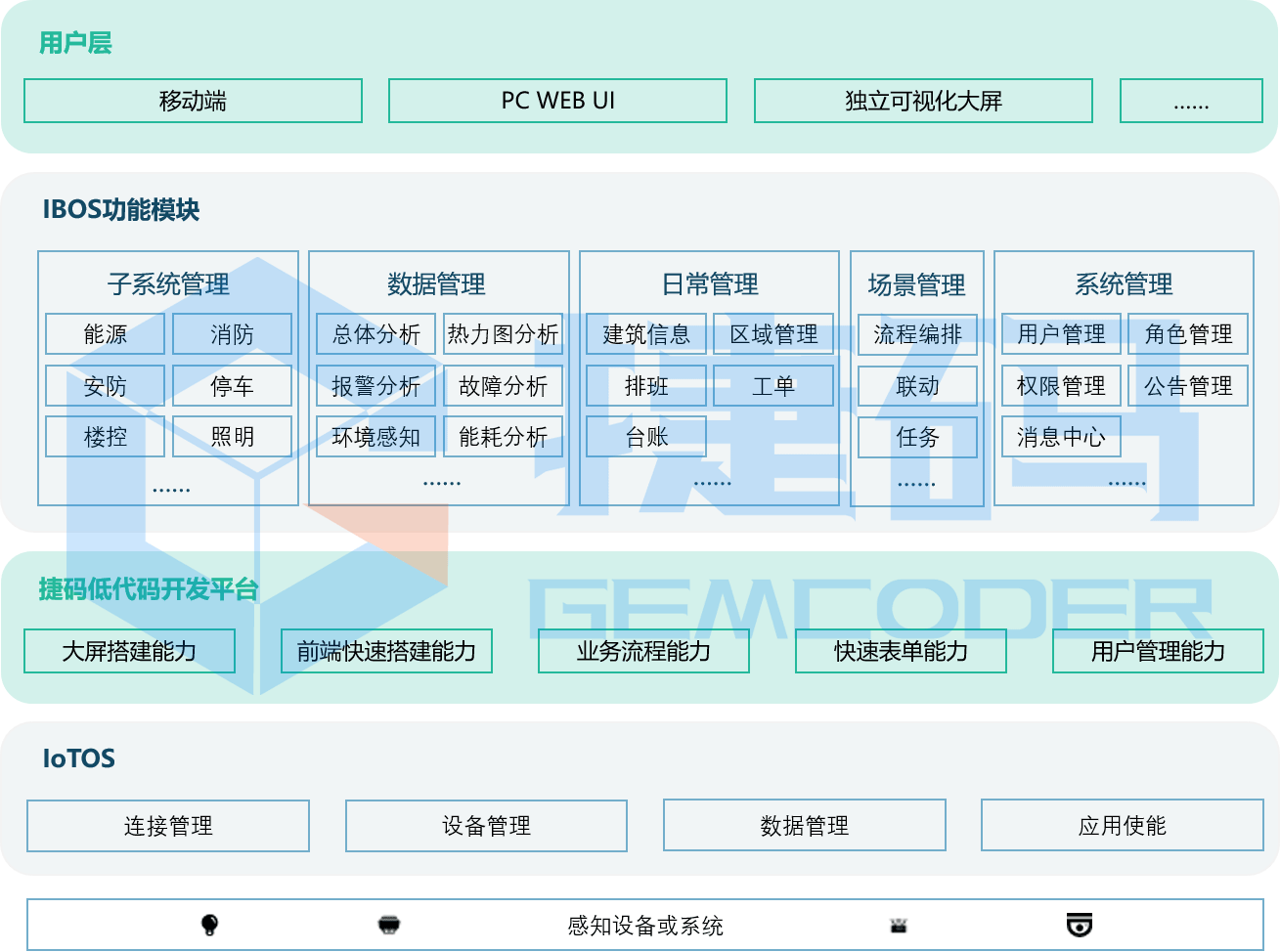Click the 用户管理能力 box
Viewport: 1280px width, 952px height.
[x=1159, y=651]
